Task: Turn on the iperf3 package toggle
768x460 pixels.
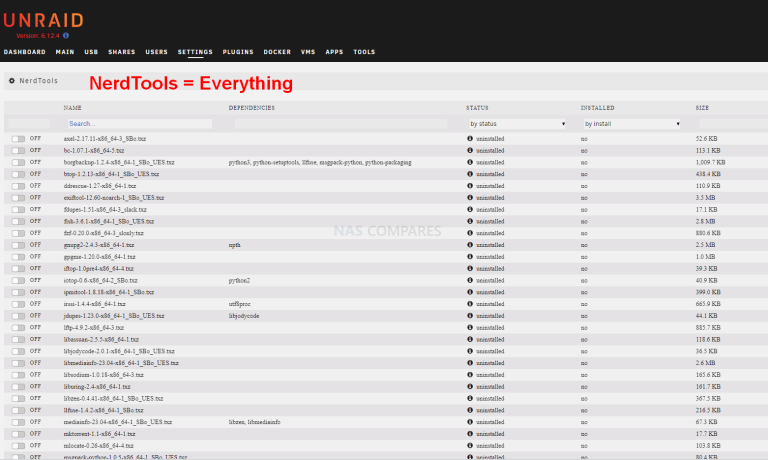Action: pos(18,292)
